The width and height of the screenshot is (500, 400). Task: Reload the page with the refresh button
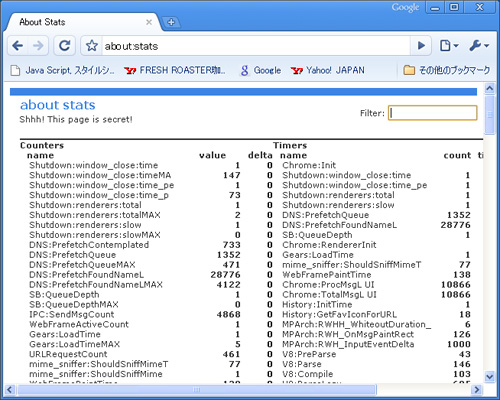tap(64, 46)
